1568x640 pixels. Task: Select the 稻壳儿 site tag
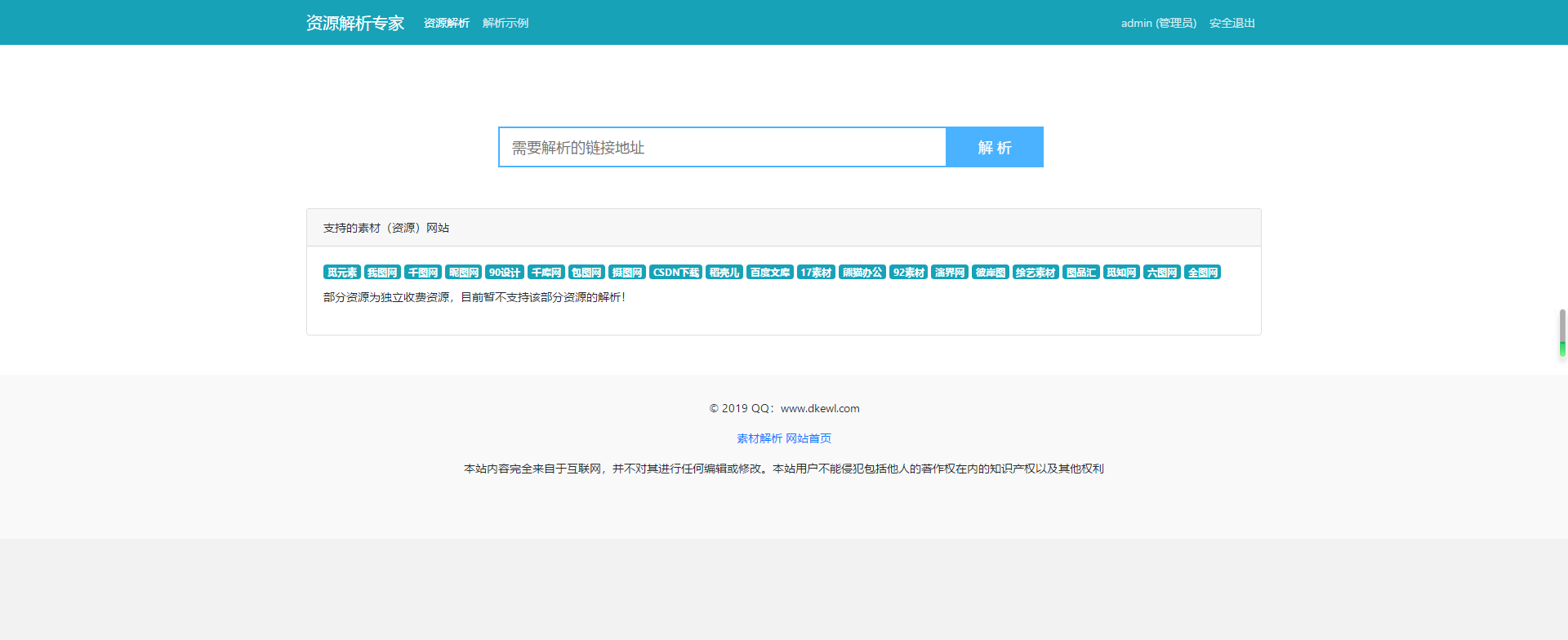tap(724, 273)
